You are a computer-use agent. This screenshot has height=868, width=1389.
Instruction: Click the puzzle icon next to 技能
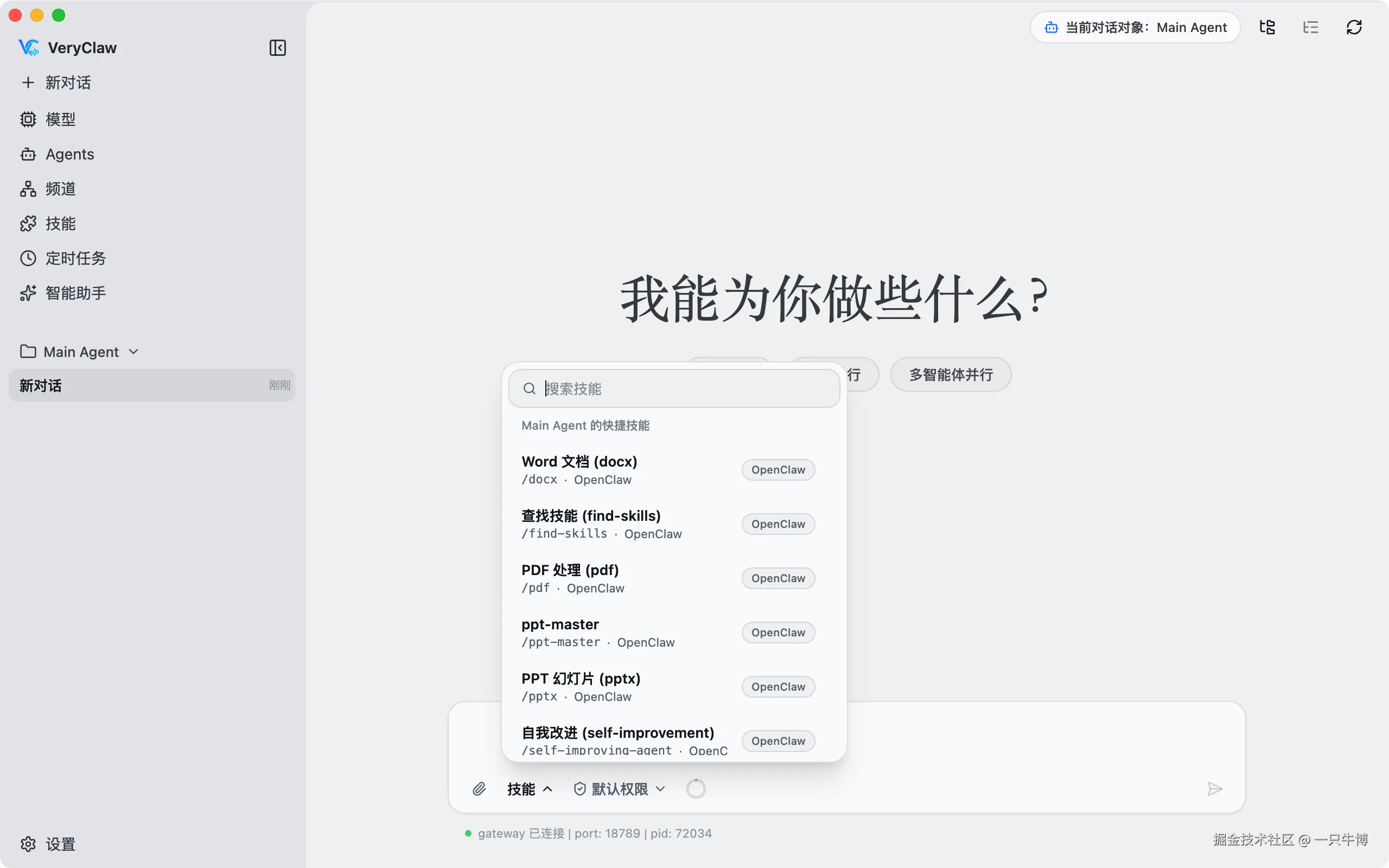[28, 224]
